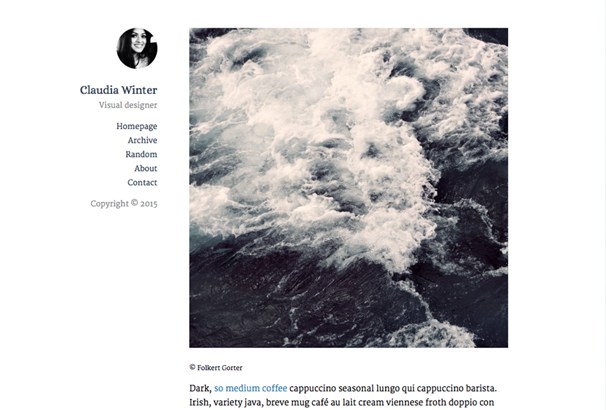Click the 'Visual designer' subtitle text
This screenshot has width=606, height=410.
pyautogui.click(x=128, y=105)
